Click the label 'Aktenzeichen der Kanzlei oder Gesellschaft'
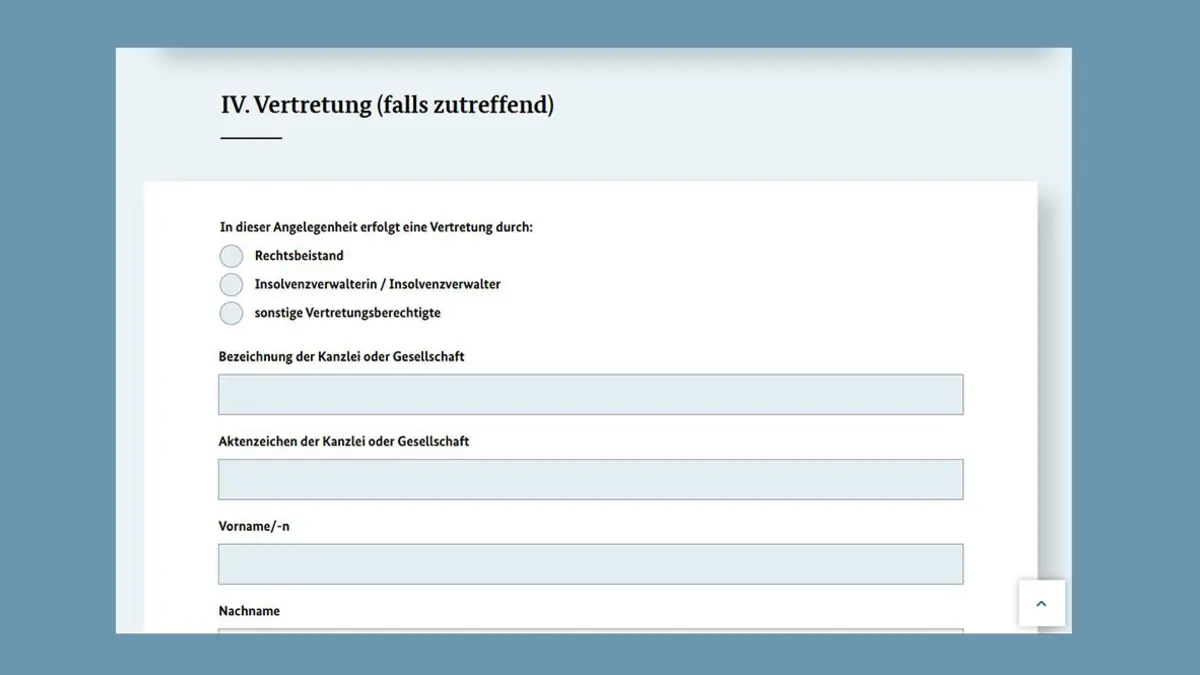 point(344,441)
